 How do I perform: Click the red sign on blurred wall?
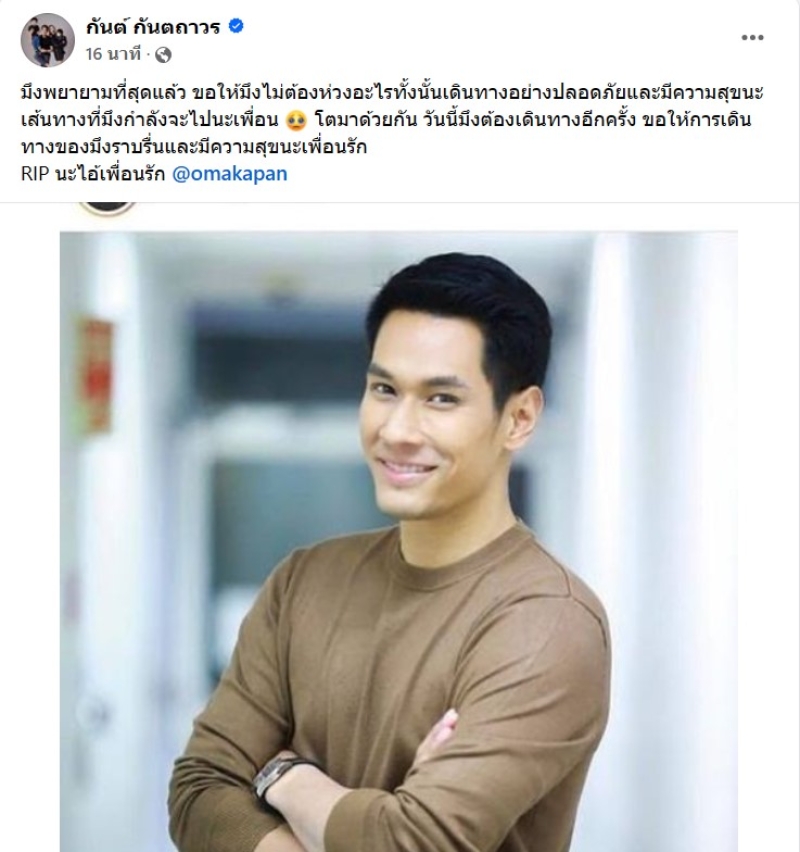[96, 376]
